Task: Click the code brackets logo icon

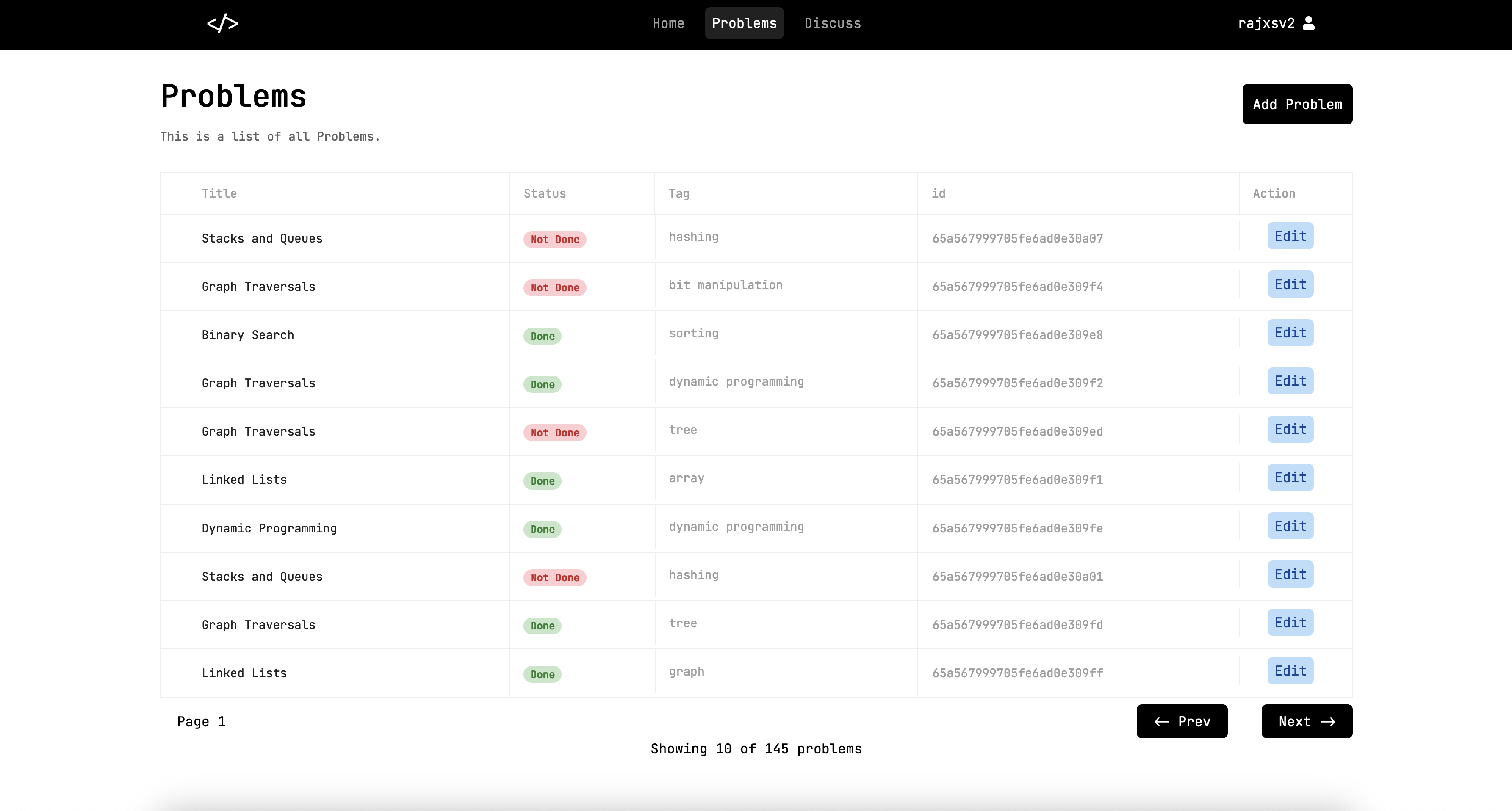Action: (222, 23)
